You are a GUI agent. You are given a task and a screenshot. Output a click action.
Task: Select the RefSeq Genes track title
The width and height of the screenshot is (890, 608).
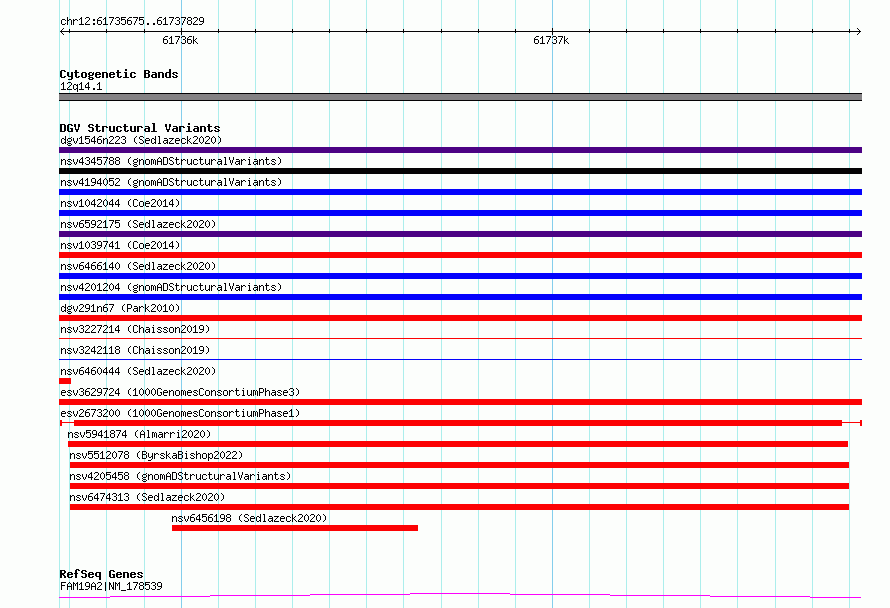tap(101, 574)
